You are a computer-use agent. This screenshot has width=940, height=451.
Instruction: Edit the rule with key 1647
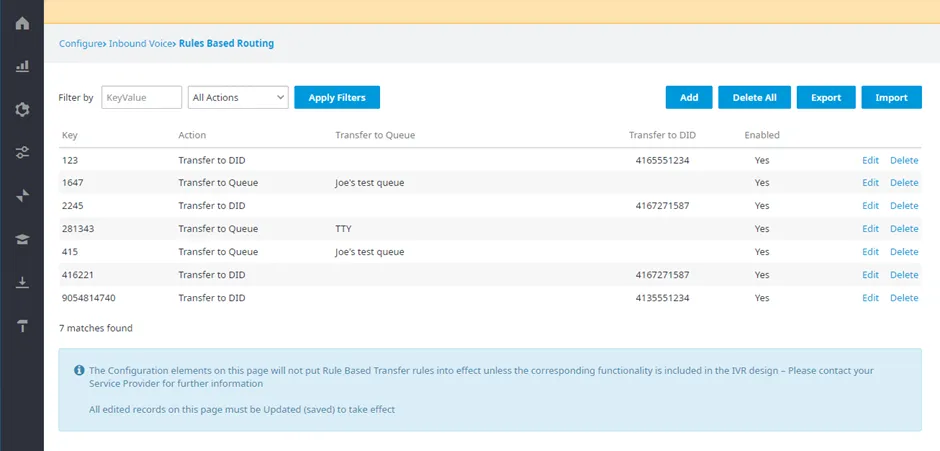[870, 182]
